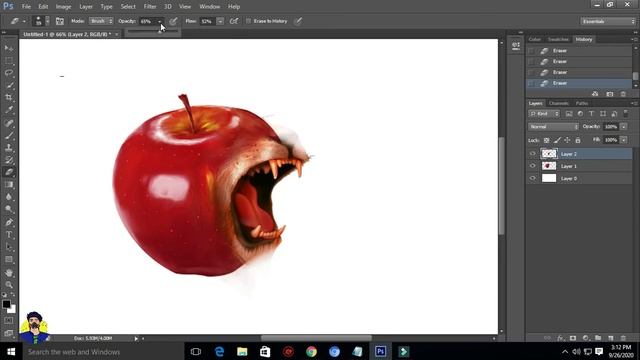Filter layers by pixel layers

pos(569,114)
